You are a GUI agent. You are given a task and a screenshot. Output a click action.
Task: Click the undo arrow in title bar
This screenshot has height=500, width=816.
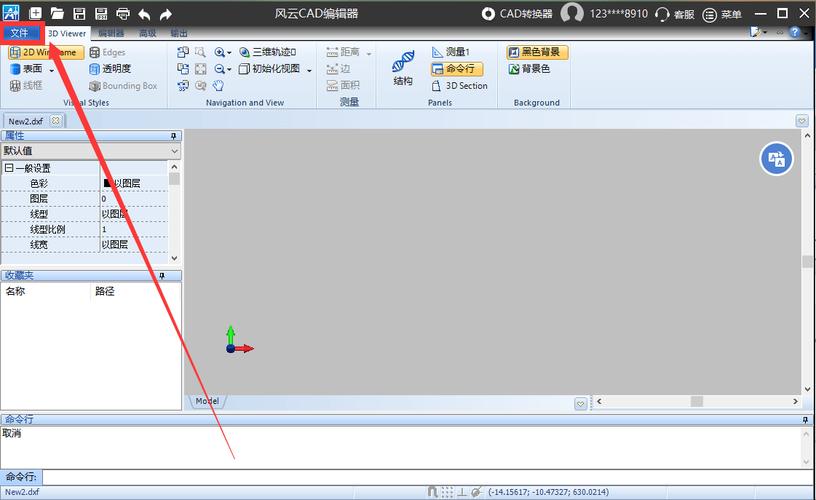pyautogui.click(x=145, y=14)
